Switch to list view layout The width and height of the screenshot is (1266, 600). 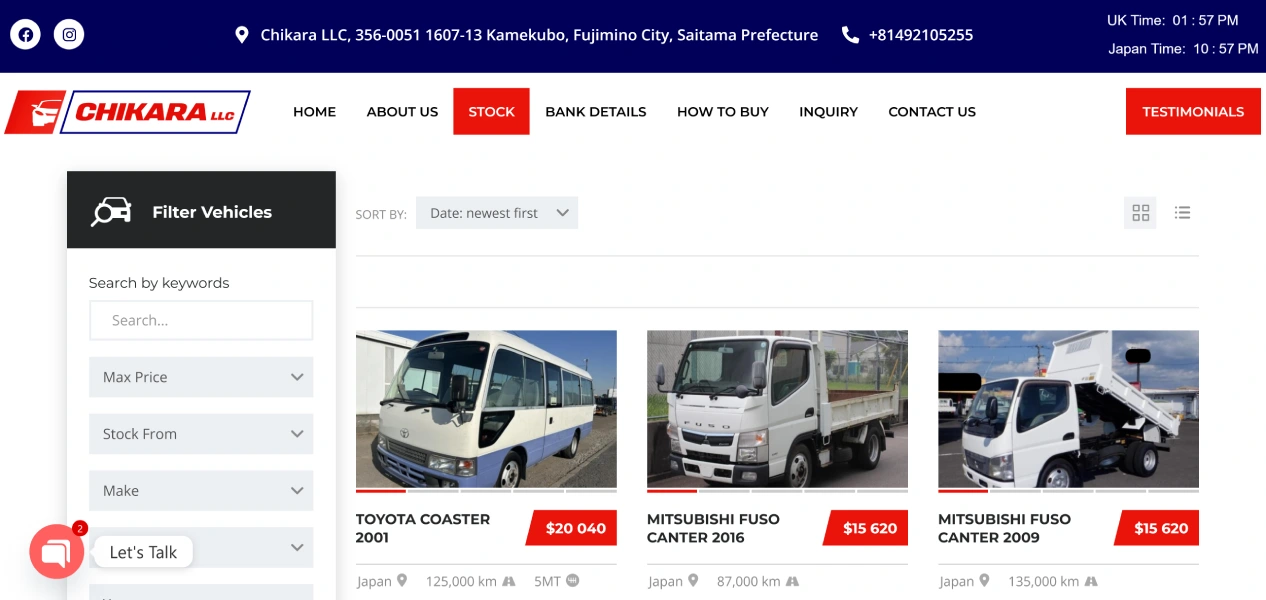click(x=1182, y=212)
